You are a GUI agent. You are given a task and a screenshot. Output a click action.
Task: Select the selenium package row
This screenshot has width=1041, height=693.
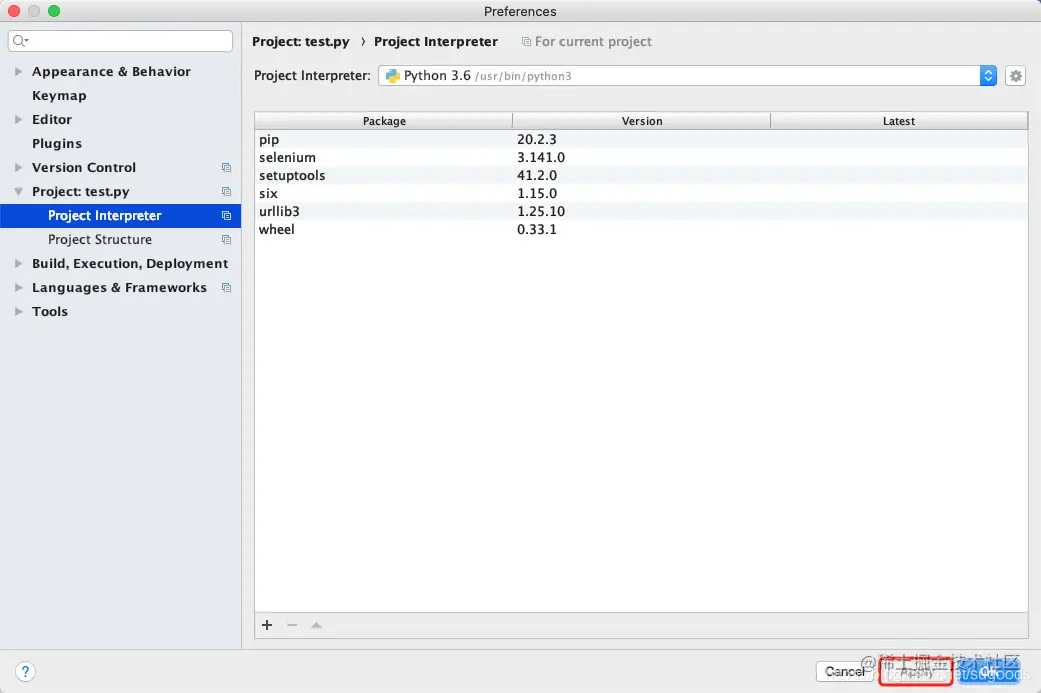[x=641, y=157]
